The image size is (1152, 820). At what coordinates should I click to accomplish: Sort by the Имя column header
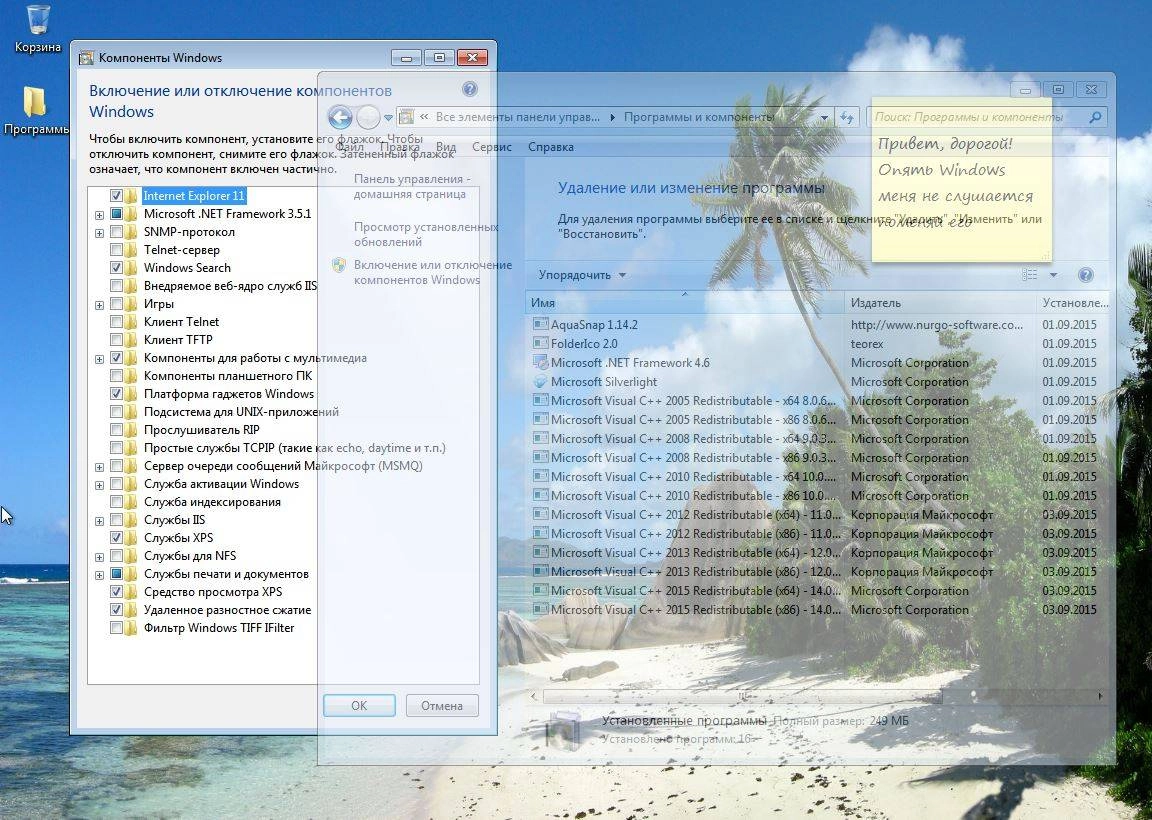click(685, 303)
